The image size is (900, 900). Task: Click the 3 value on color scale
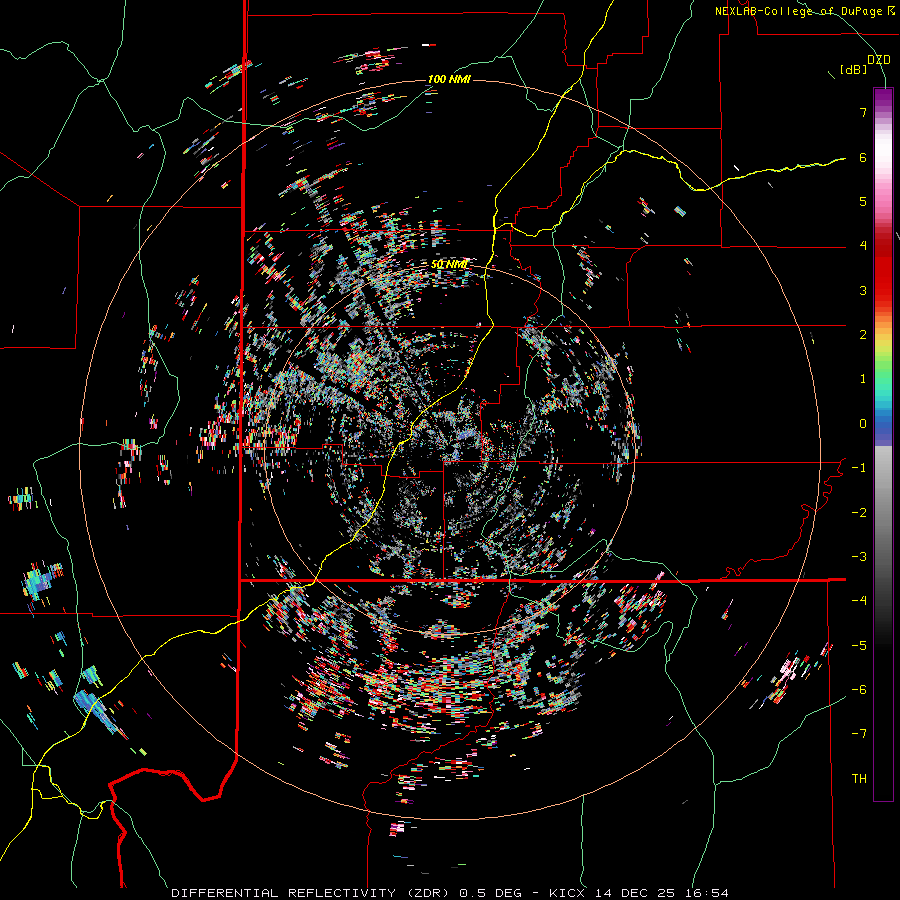point(863,290)
